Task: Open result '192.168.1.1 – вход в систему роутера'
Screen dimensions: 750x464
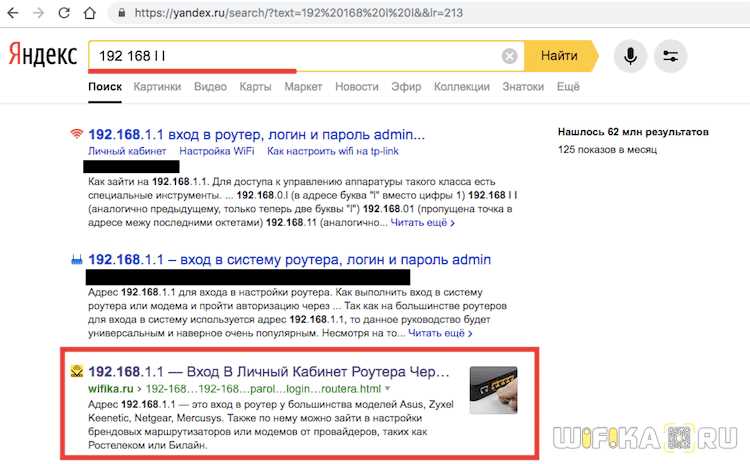Action: pos(290,259)
